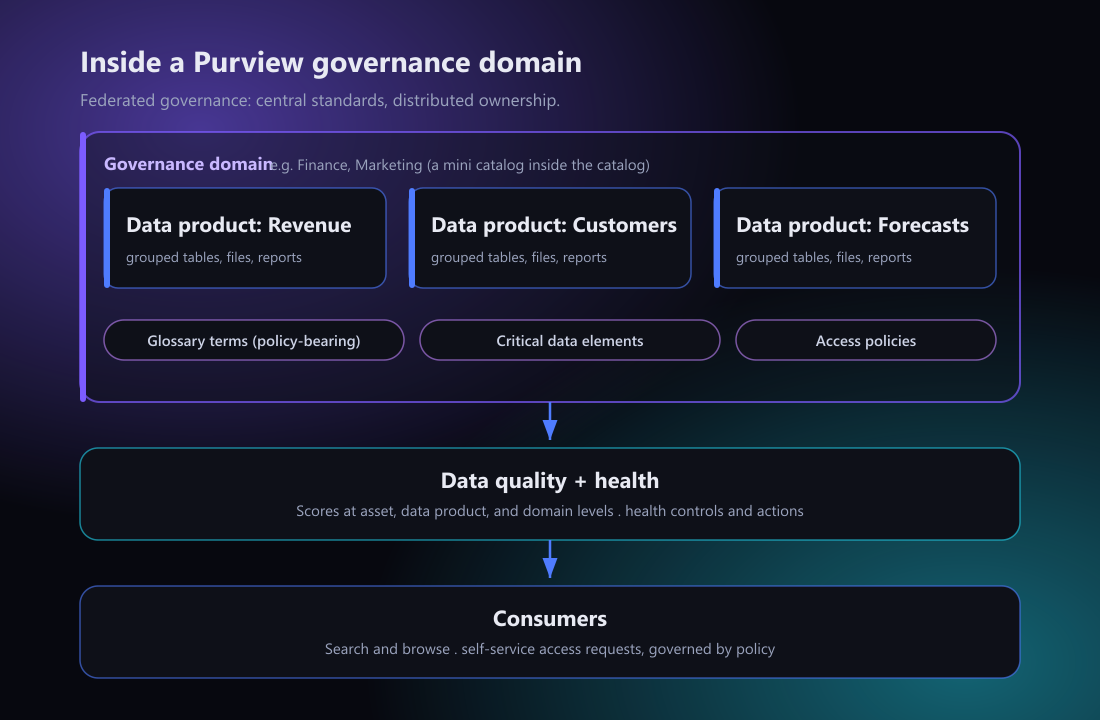Click 'grouped tables, files, reports' under Customers
The height and width of the screenshot is (720, 1100).
click(x=519, y=258)
